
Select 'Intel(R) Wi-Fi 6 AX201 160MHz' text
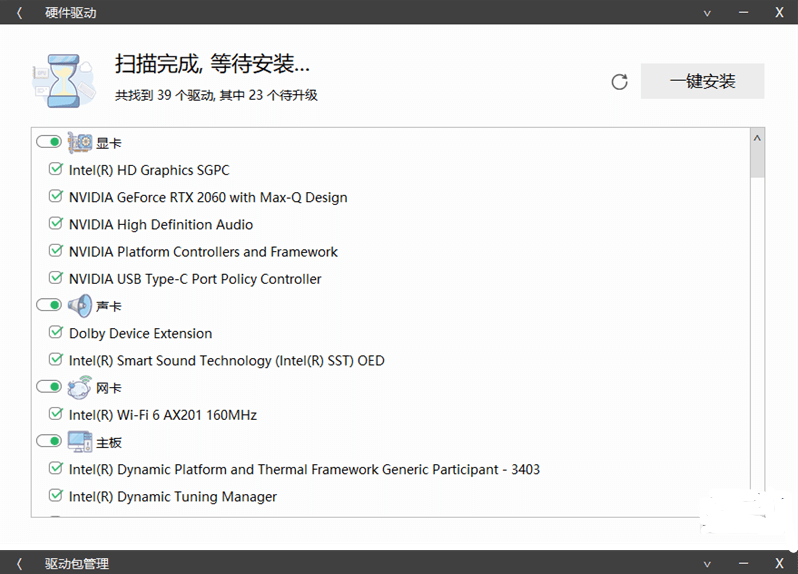(x=163, y=415)
